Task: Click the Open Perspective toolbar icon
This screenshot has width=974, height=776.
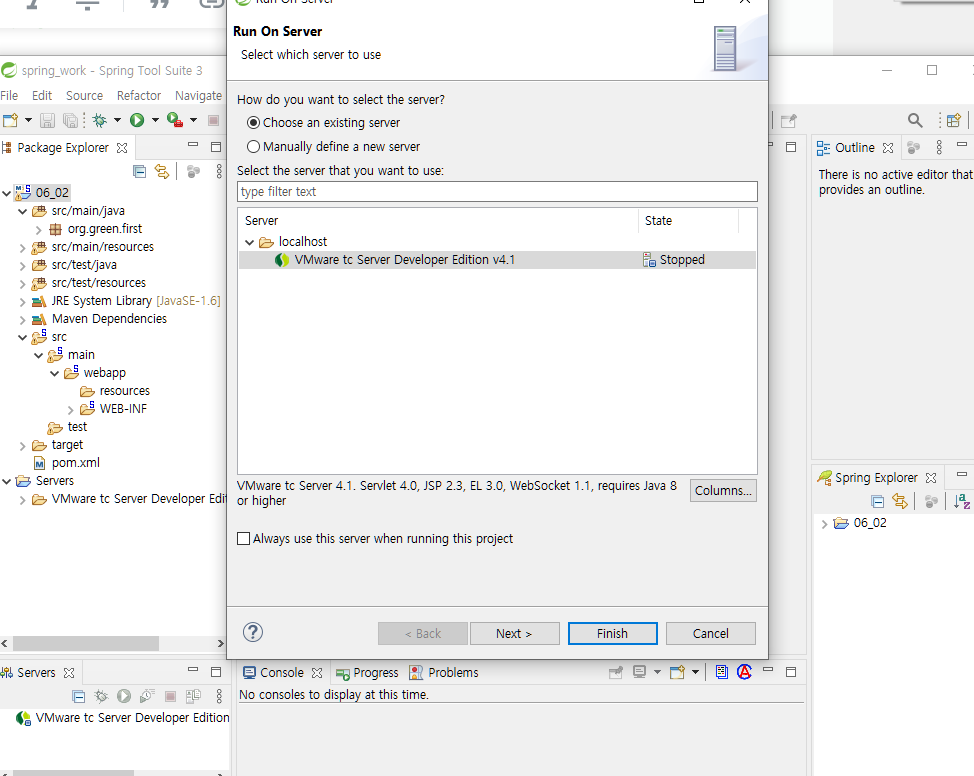Action: point(954,120)
